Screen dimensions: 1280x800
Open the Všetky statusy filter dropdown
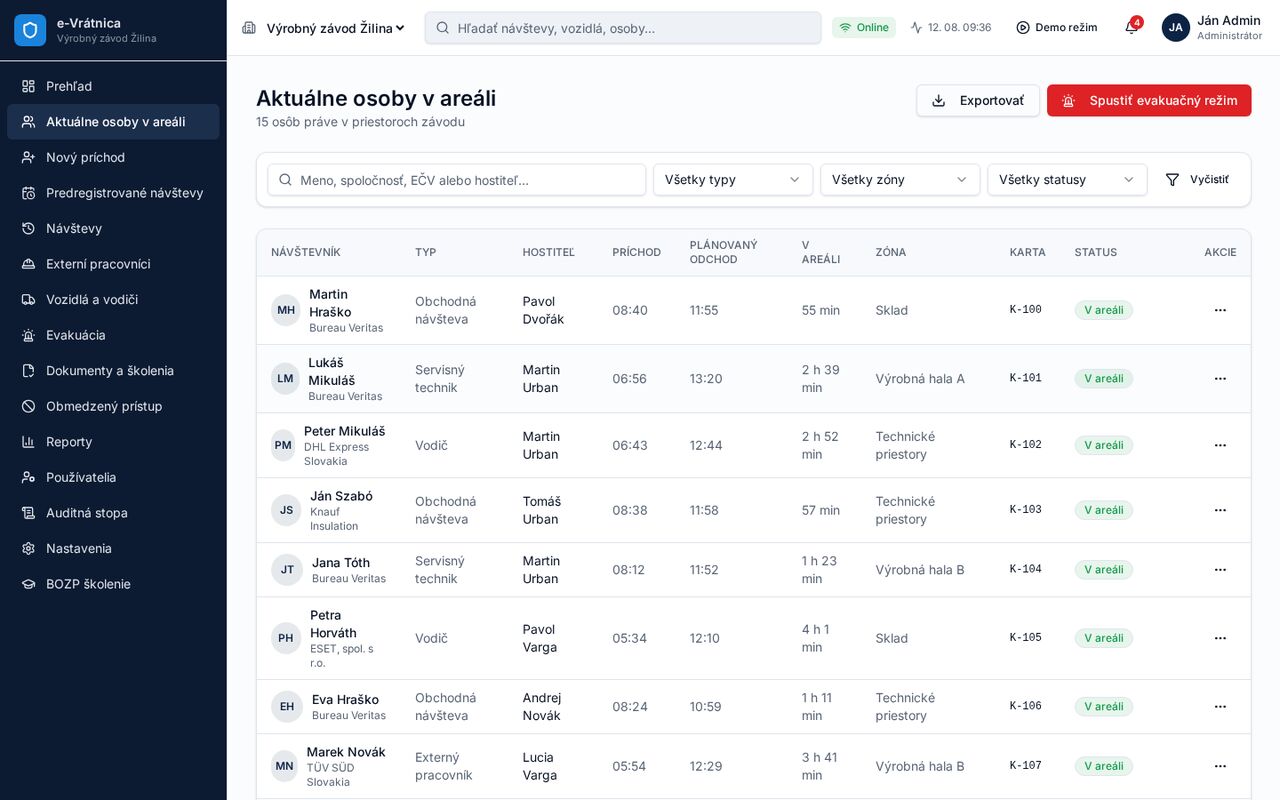(1067, 180)
